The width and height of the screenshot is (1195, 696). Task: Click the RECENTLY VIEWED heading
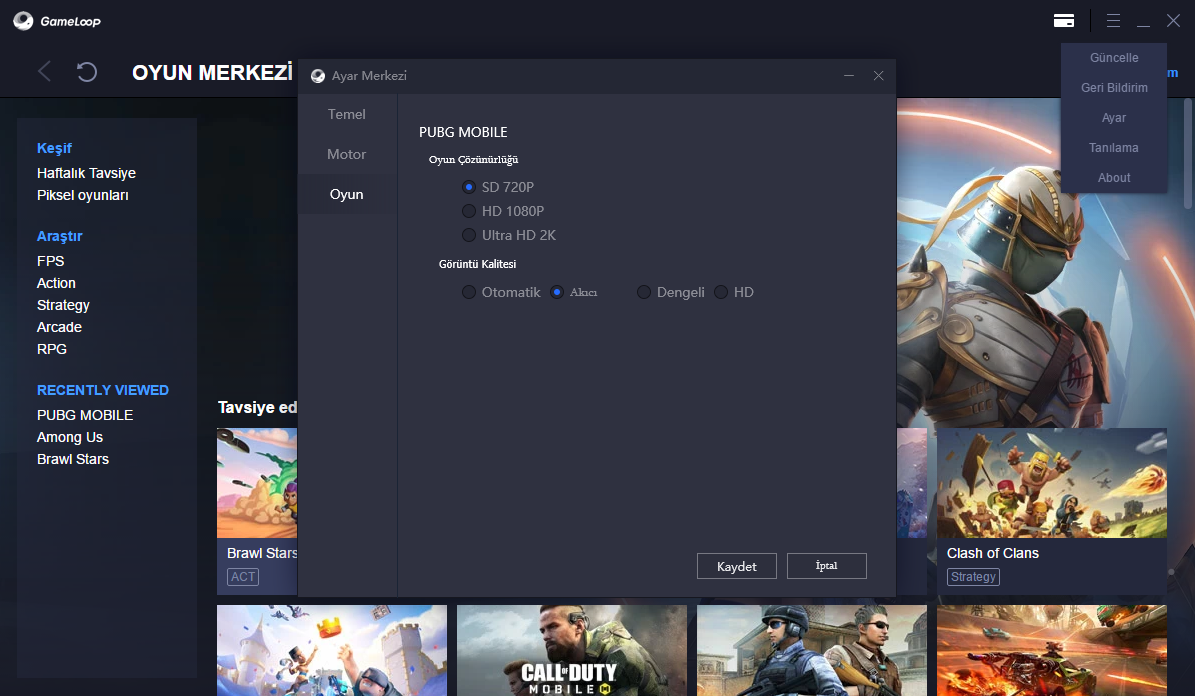(x=103, y=390)
